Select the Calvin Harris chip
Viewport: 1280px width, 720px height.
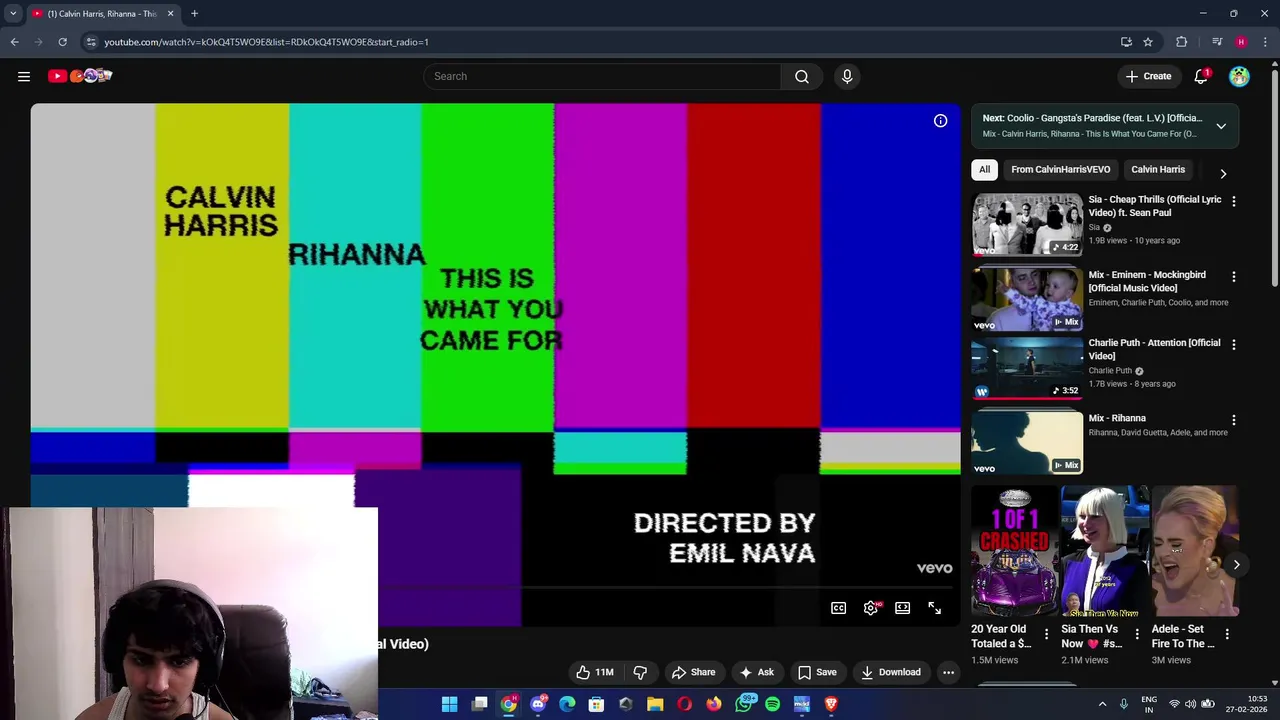click(x=1157, y=170)
